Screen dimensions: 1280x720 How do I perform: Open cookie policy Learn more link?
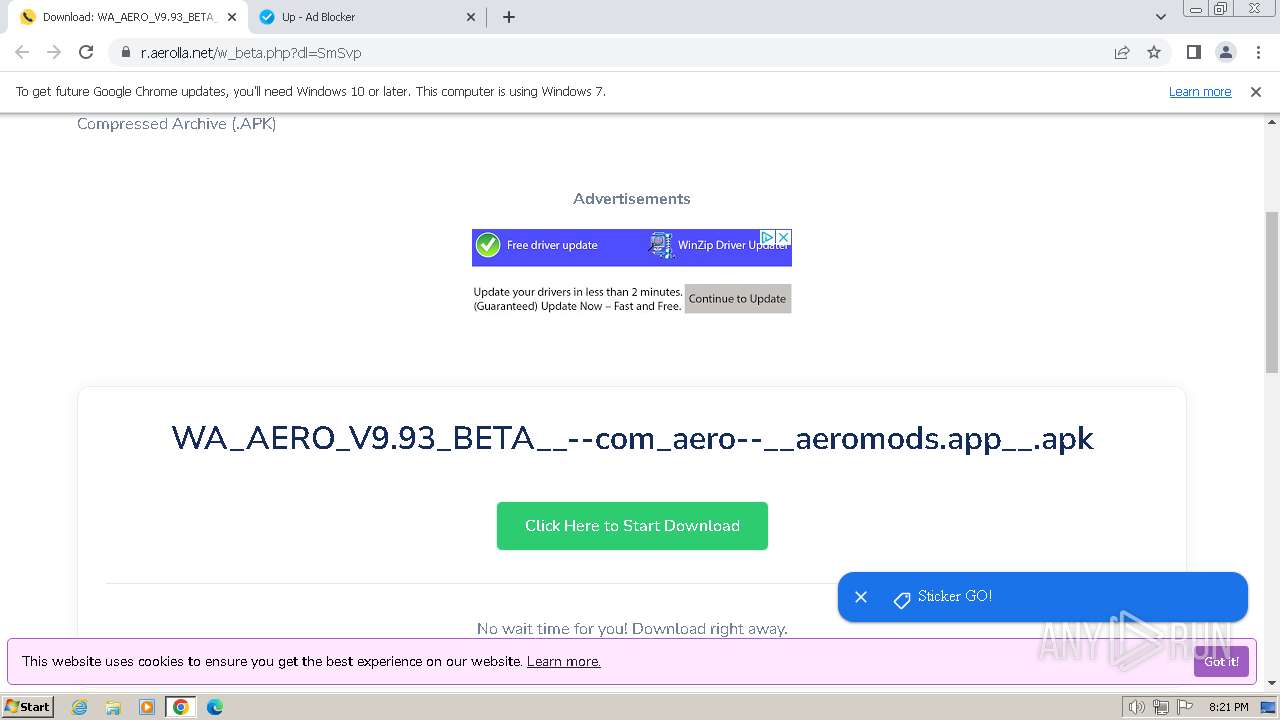564,661
